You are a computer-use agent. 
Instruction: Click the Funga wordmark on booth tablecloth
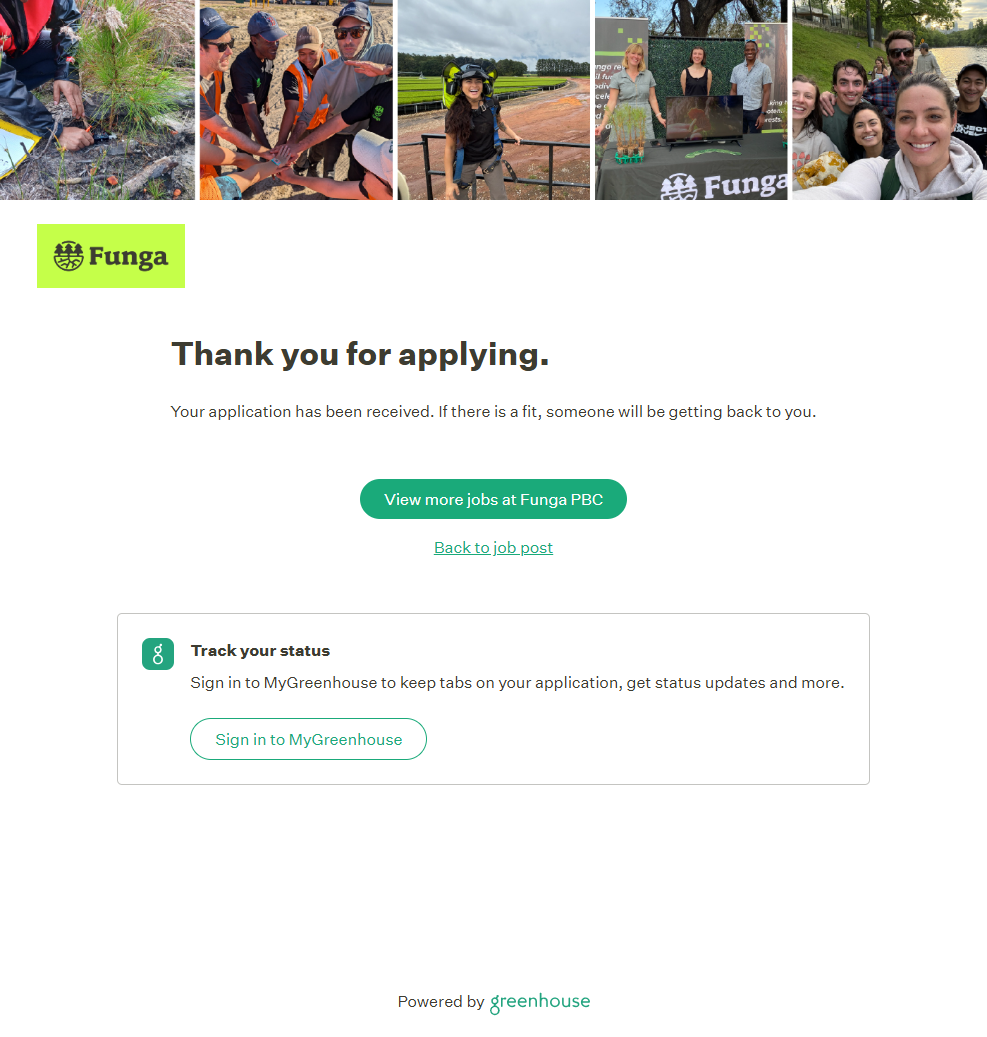click(745, 185)
